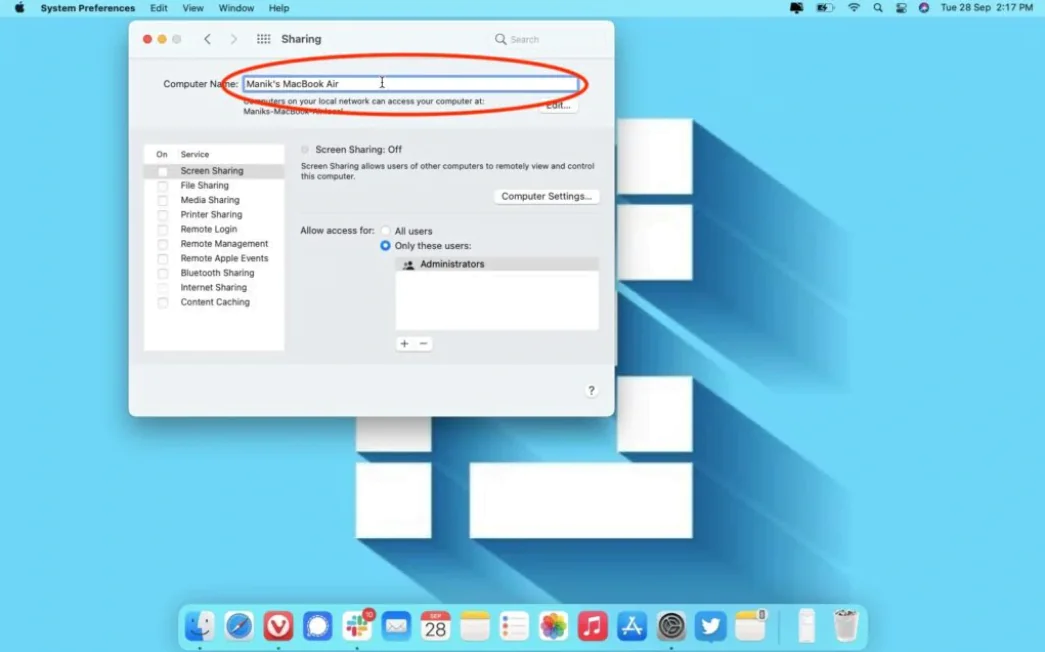Click the Computer Settings... button
1045x652 pixels.
[546, 196]
